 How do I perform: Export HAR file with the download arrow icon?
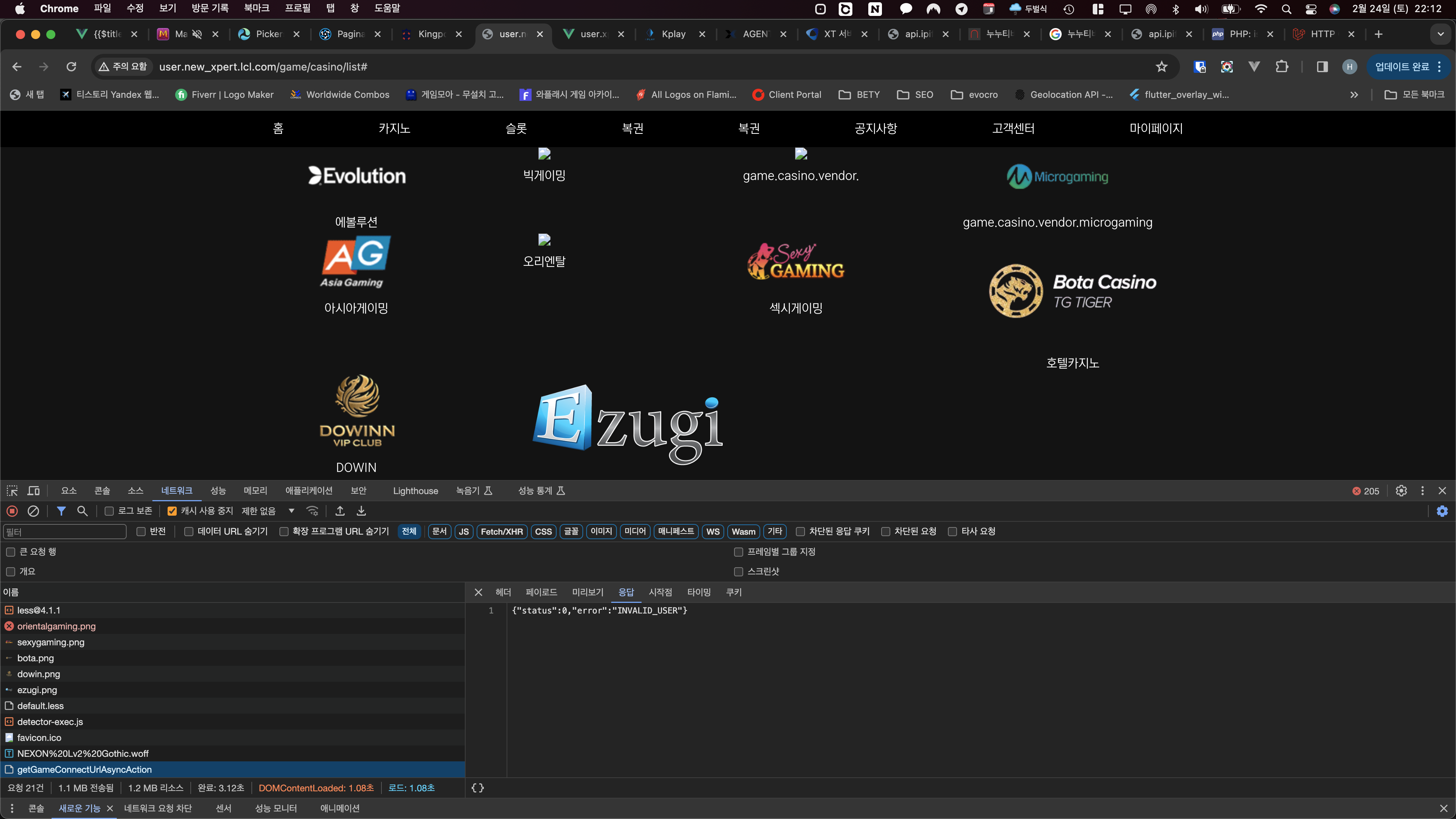(x=361, y=511)
